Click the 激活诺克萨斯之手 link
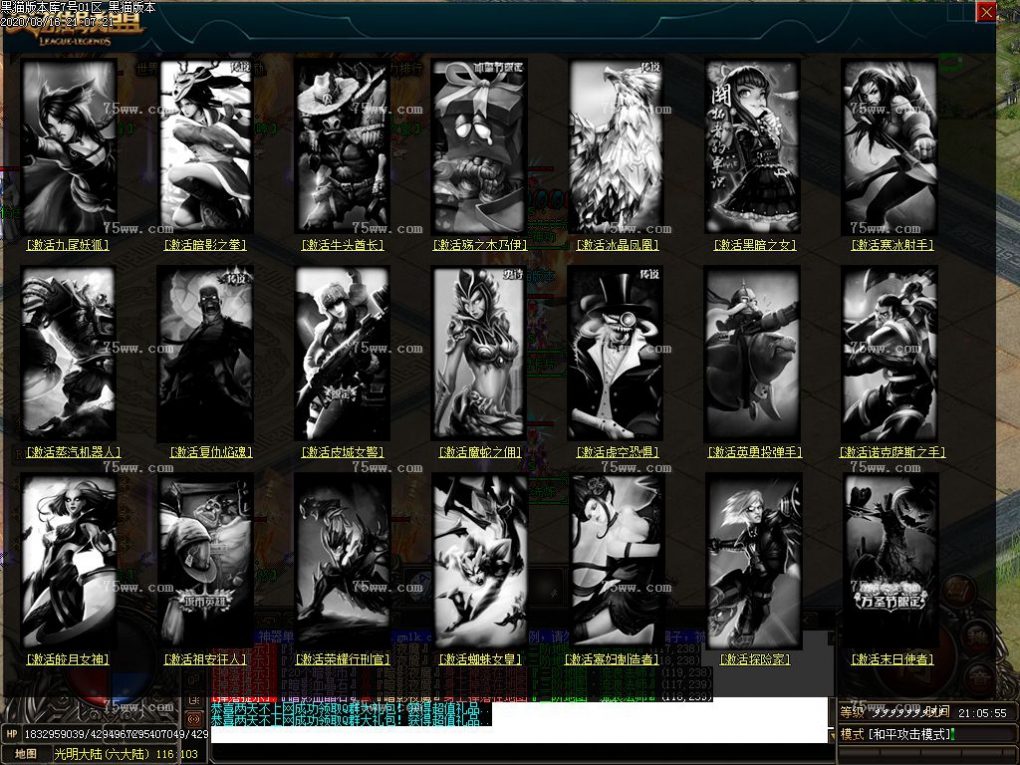 [892, 452]
